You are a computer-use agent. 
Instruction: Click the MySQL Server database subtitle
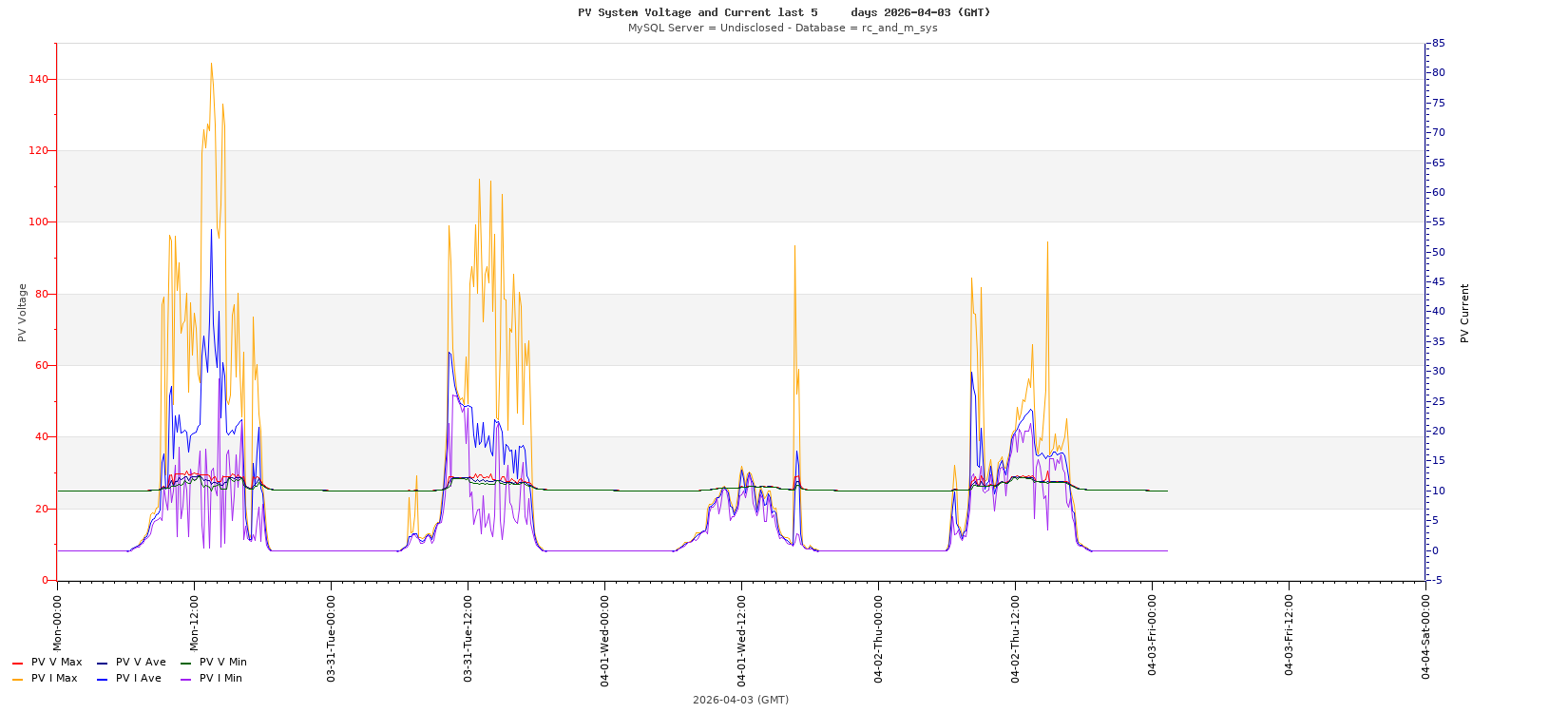(782, 29)
